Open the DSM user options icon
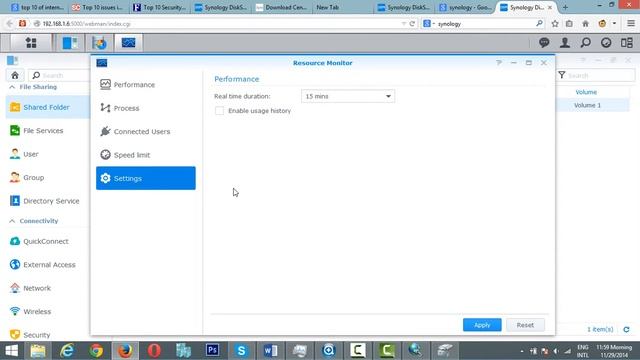This screenshot has width=640, height=360. (x=565, y=42)
